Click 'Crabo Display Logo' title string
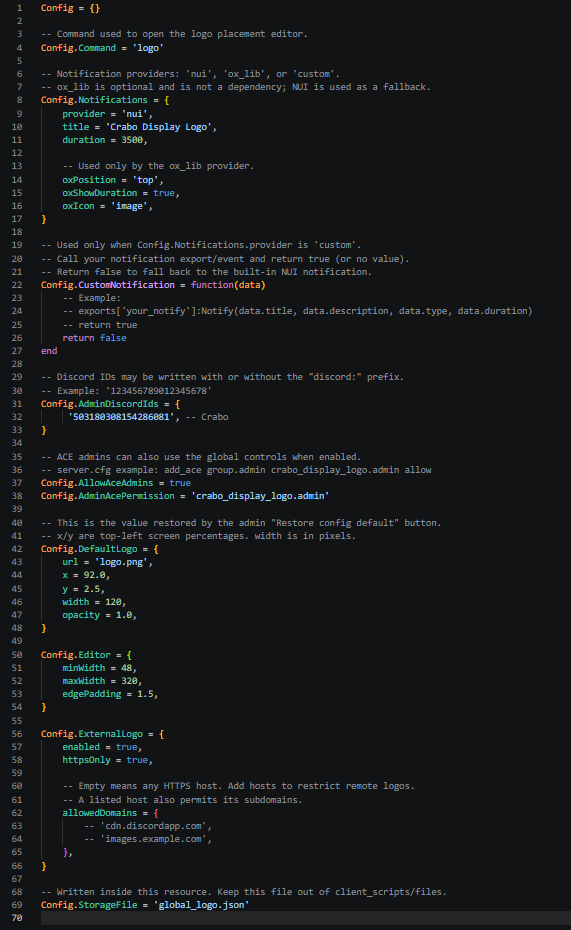 (x=159, y=127)
